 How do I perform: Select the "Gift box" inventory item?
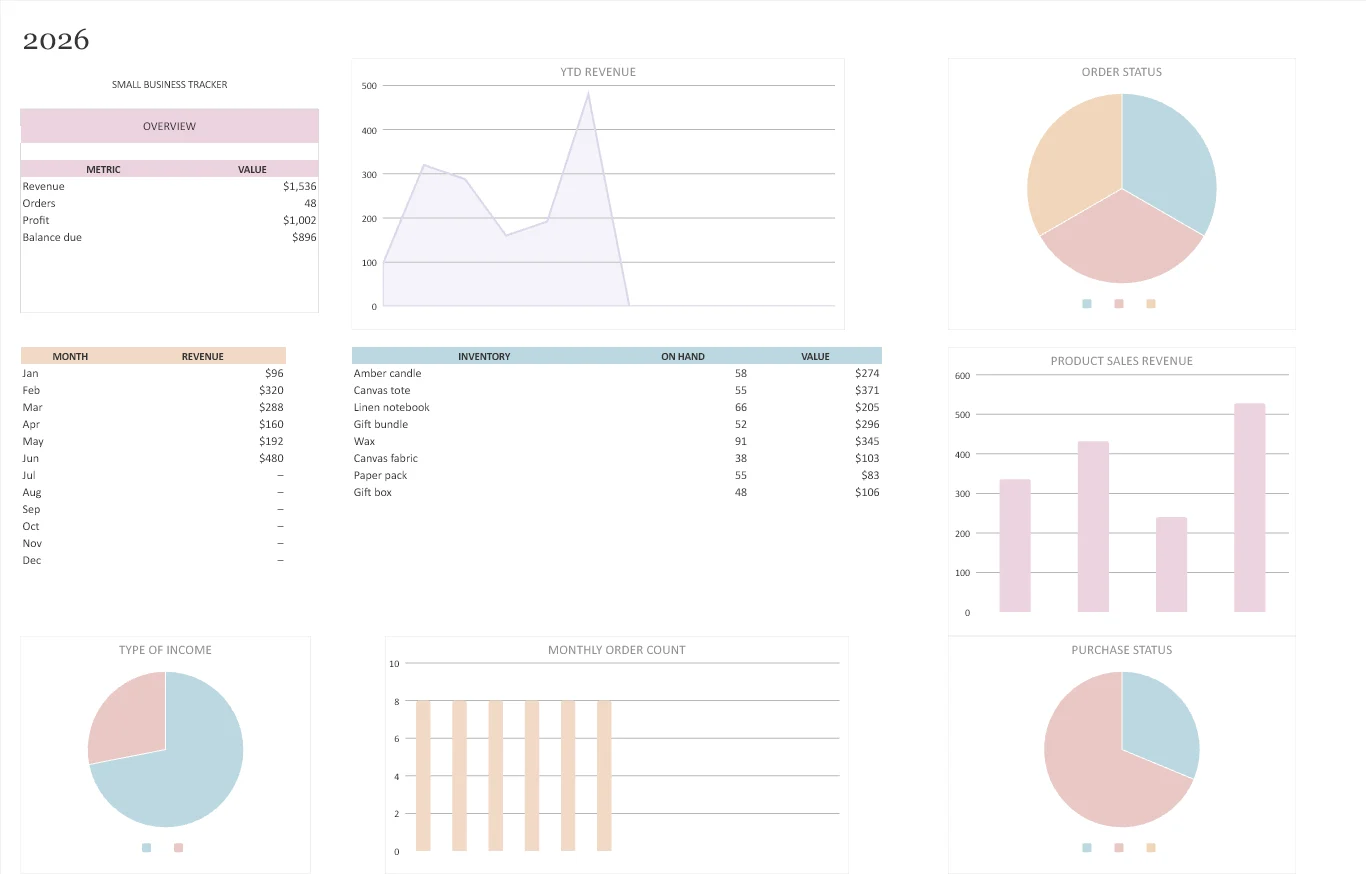tap(372, 492)
